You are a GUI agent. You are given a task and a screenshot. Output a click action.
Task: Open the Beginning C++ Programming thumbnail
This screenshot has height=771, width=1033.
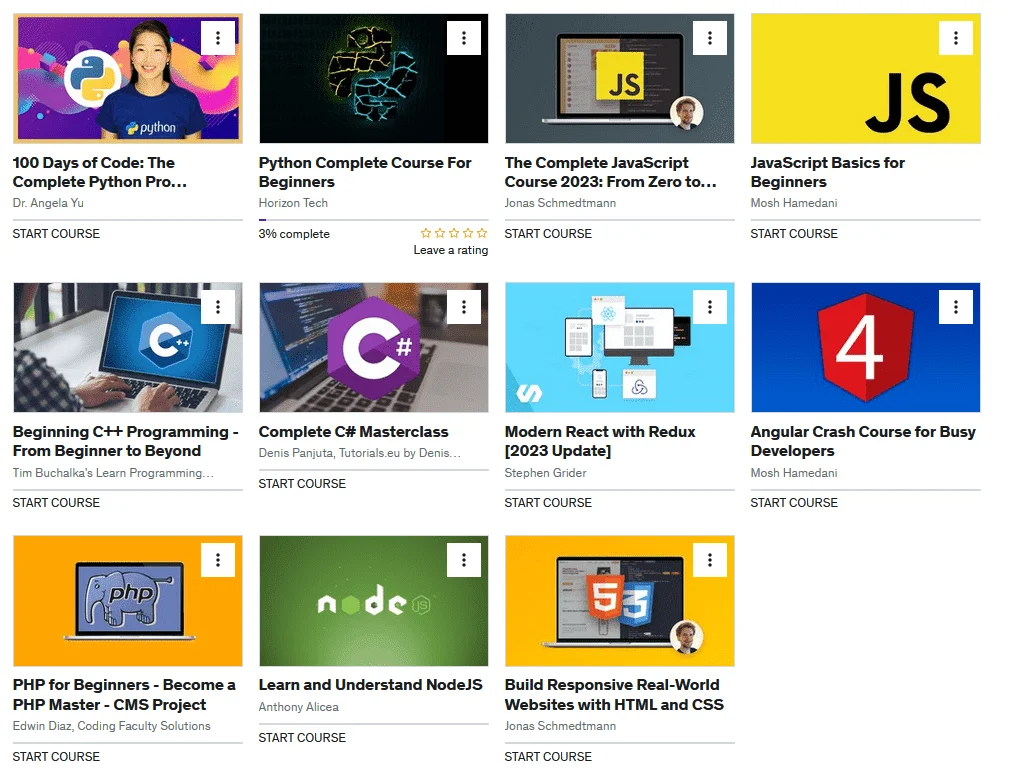(128, 347)
